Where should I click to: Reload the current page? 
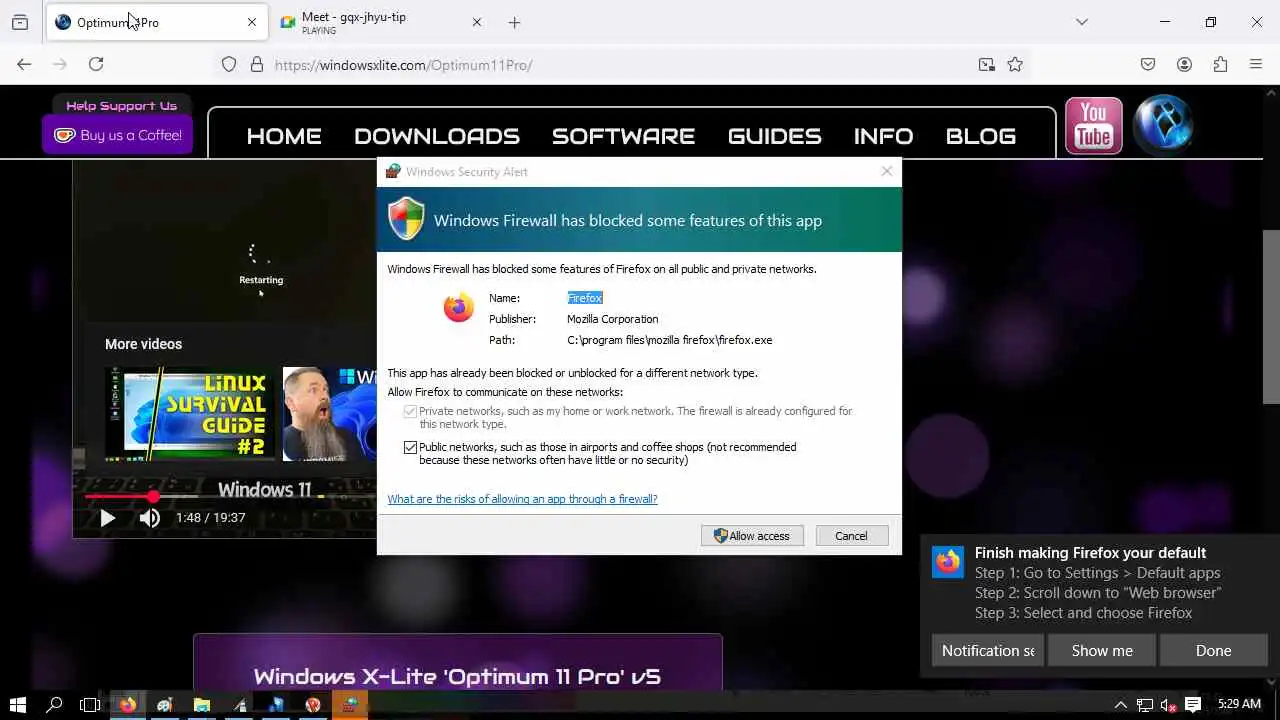[96, 64]
